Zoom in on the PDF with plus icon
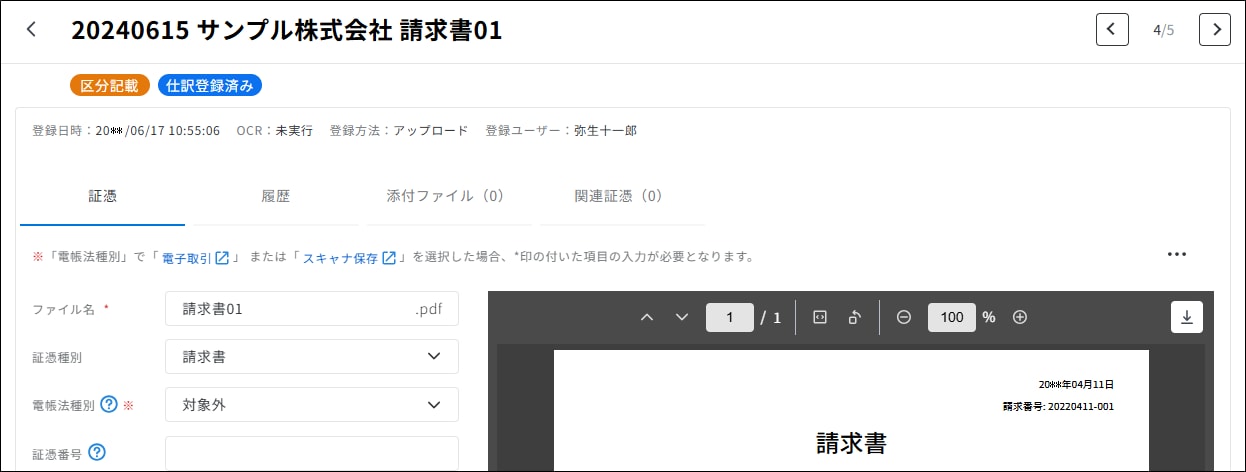Viewport: 1246px width, 472px height. pos(1020,317)
